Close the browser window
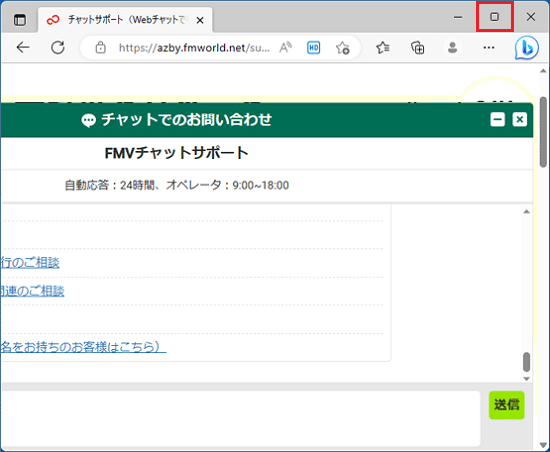The height and width of the screenshot is (452, 550). pyautogui.click(x=531, y=17)
